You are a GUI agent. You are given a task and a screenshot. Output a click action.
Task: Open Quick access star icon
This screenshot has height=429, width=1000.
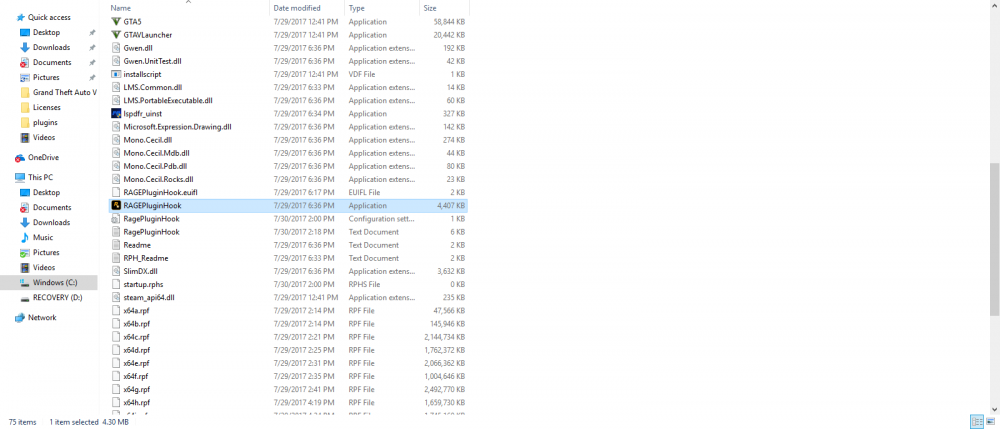pos(20,17)
